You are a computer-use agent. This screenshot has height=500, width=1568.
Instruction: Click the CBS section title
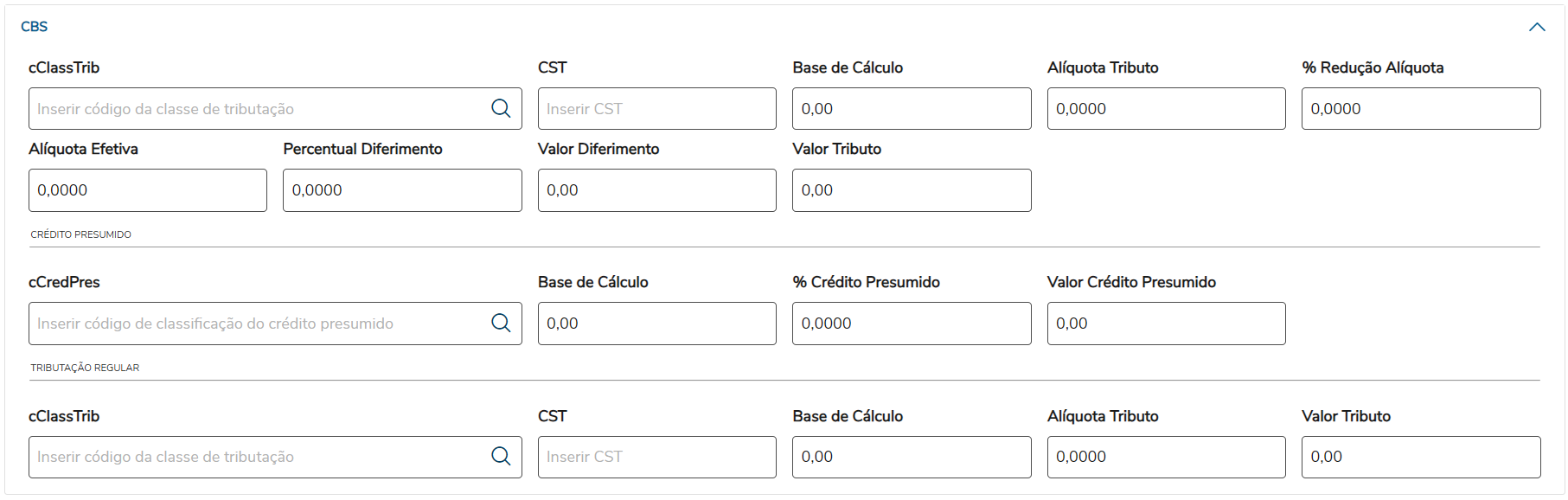[x=35, y=27]
